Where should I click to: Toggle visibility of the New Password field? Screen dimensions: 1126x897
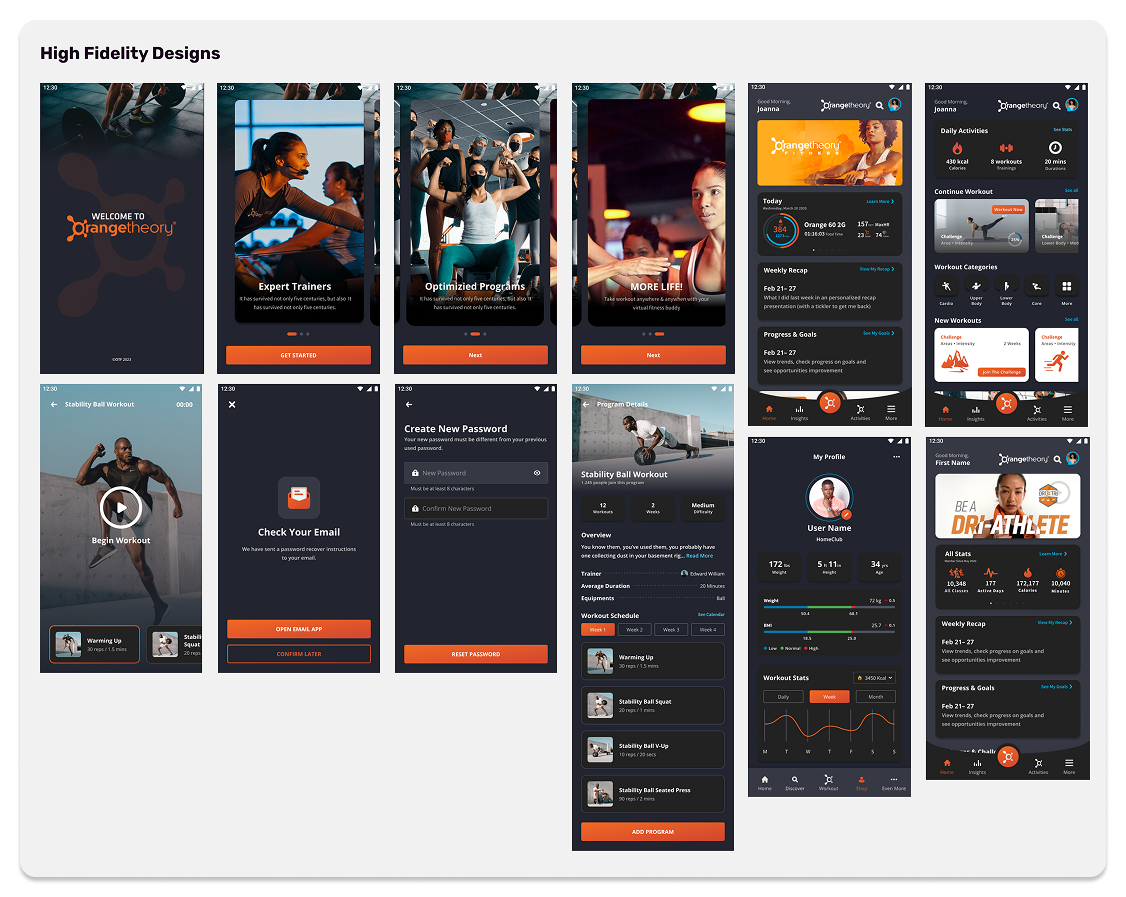pyautogui.click(x=537, y=473)
